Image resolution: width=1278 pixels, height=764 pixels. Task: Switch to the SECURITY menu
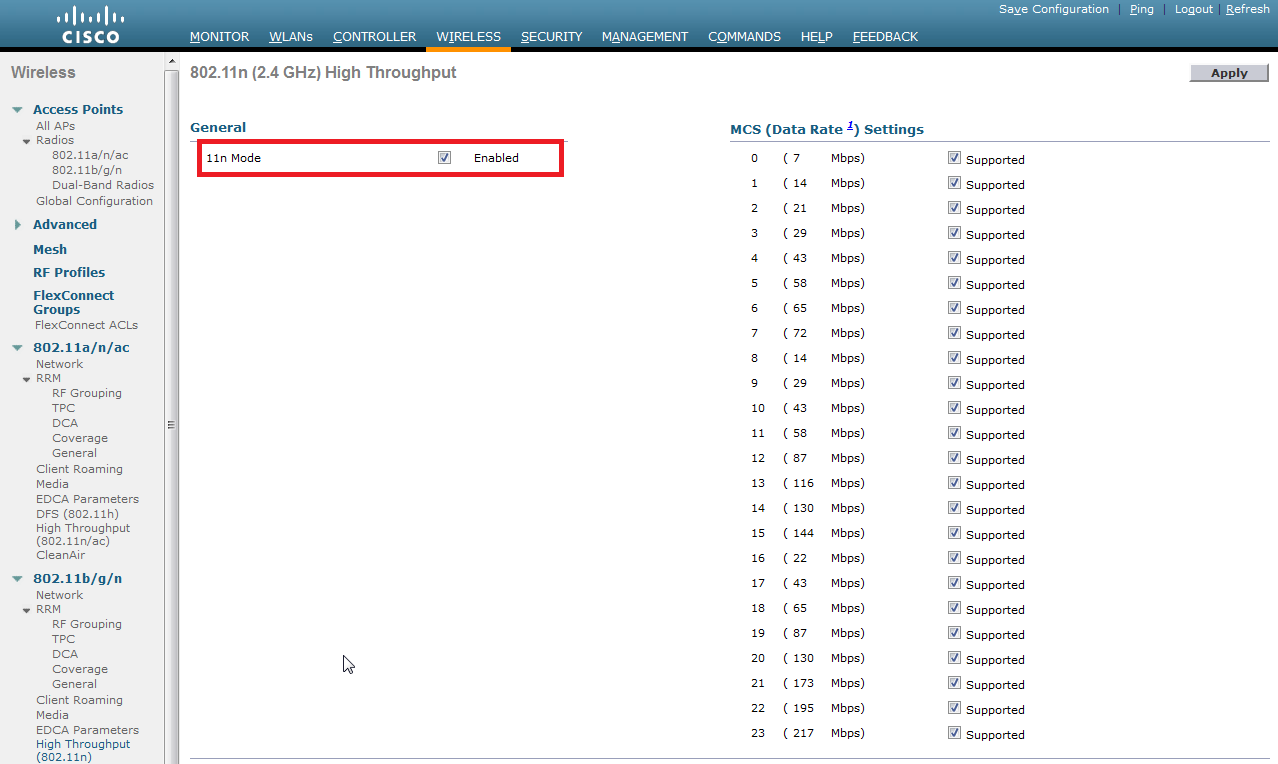point(551,37)
